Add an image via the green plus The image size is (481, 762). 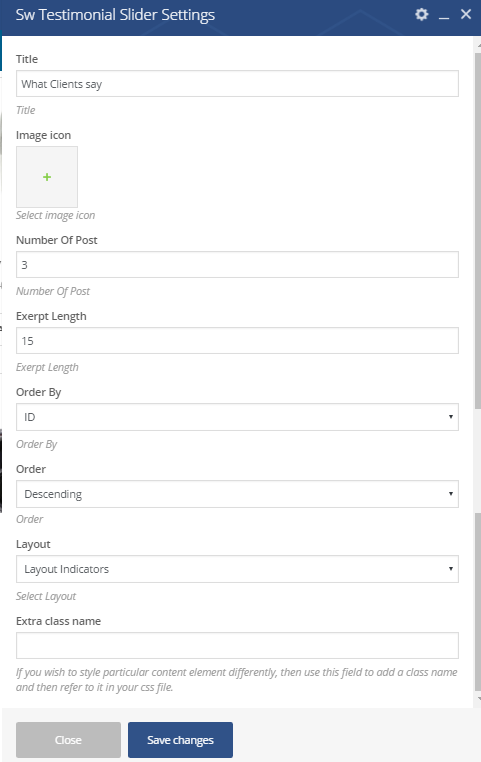pos(47,177)
